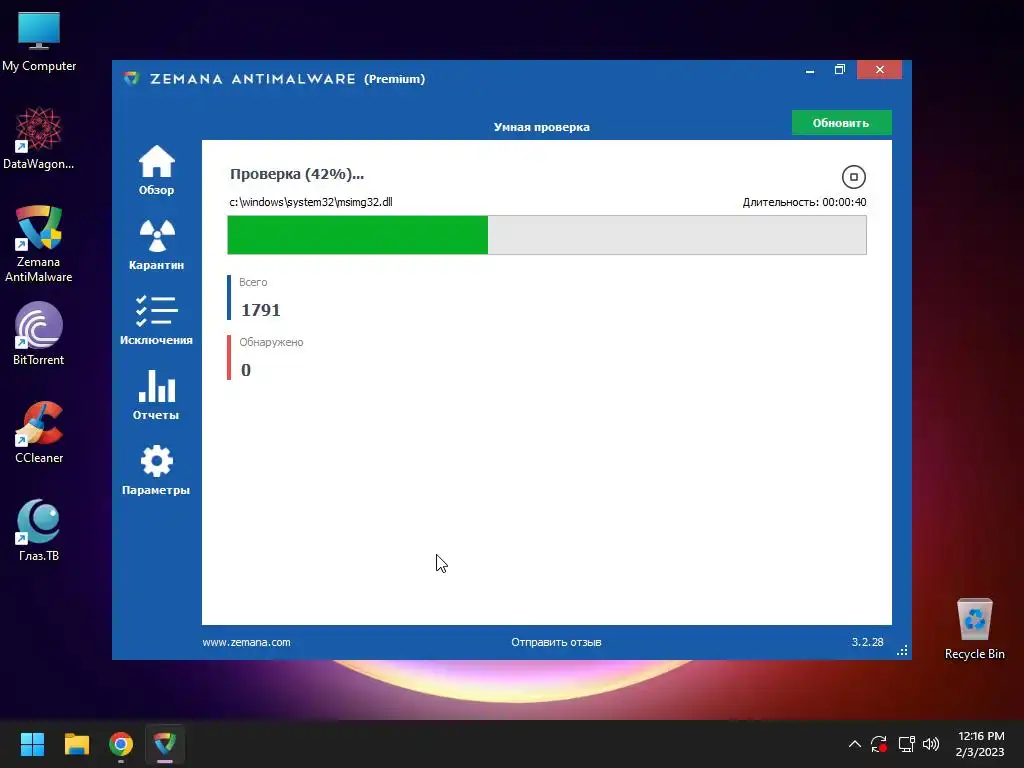1024x768 pixels.
Task: Click the Проверка (42%) status text
Action: click(296, 174)
